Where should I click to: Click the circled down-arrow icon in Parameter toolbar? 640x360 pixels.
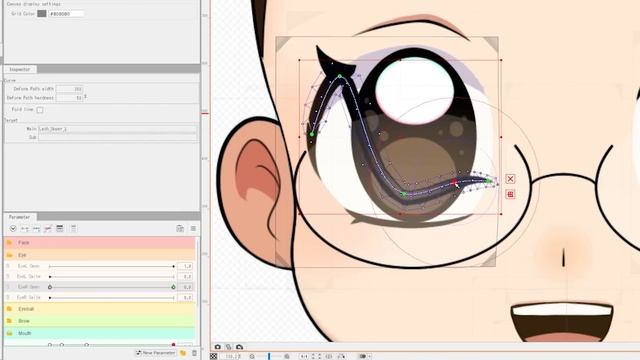tap(13, 229)
